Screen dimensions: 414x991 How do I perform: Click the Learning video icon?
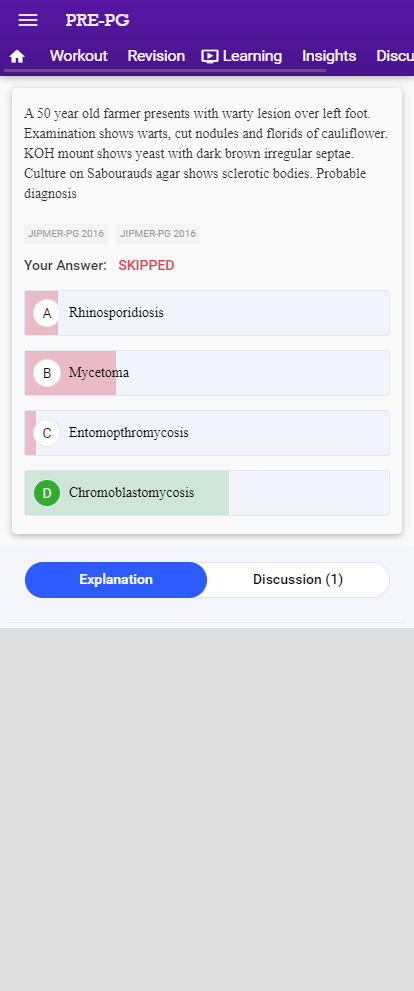tap(210, 56)
